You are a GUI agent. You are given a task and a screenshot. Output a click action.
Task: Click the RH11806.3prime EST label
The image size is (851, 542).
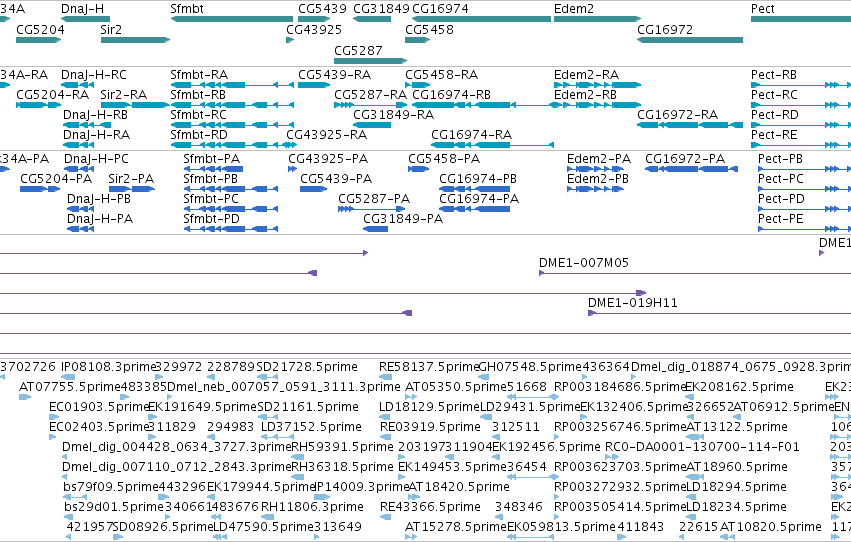tap(312, 508)
